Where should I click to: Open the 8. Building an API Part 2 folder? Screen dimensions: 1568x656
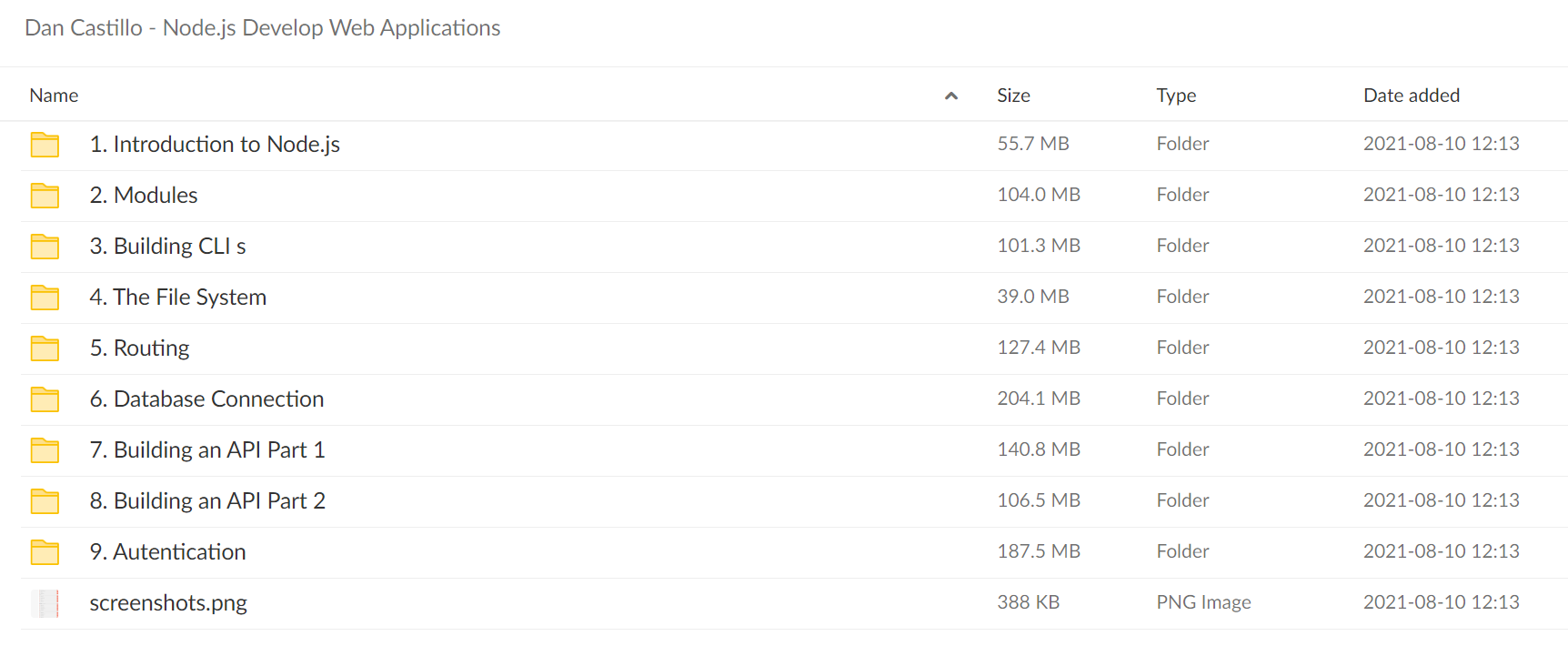click(207, 501)
